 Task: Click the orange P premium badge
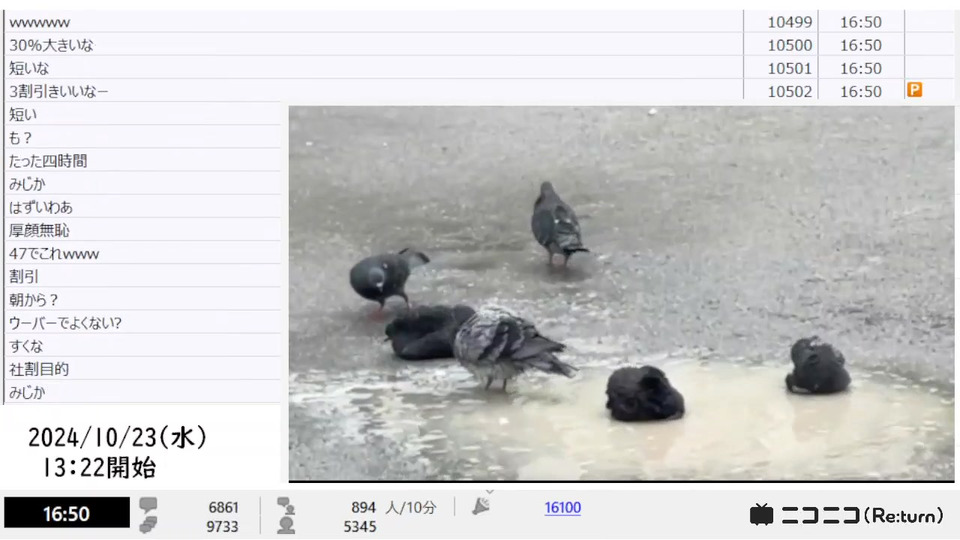[915, 90]
